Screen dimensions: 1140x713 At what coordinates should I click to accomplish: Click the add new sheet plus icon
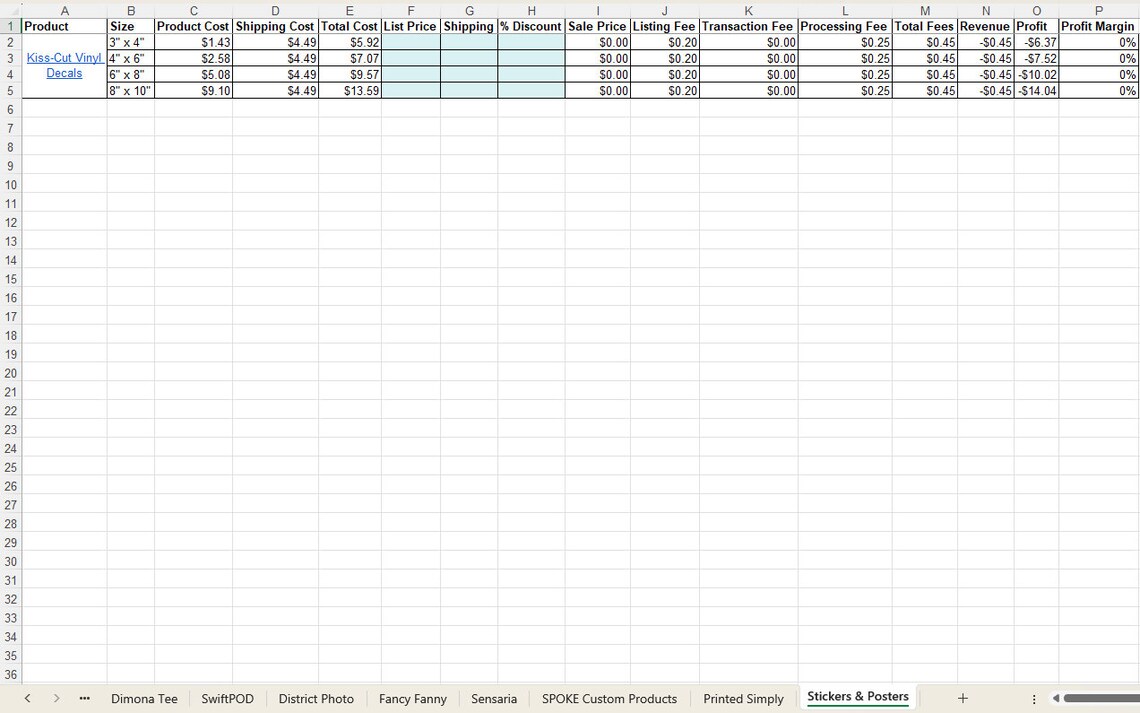click(962, 698)
